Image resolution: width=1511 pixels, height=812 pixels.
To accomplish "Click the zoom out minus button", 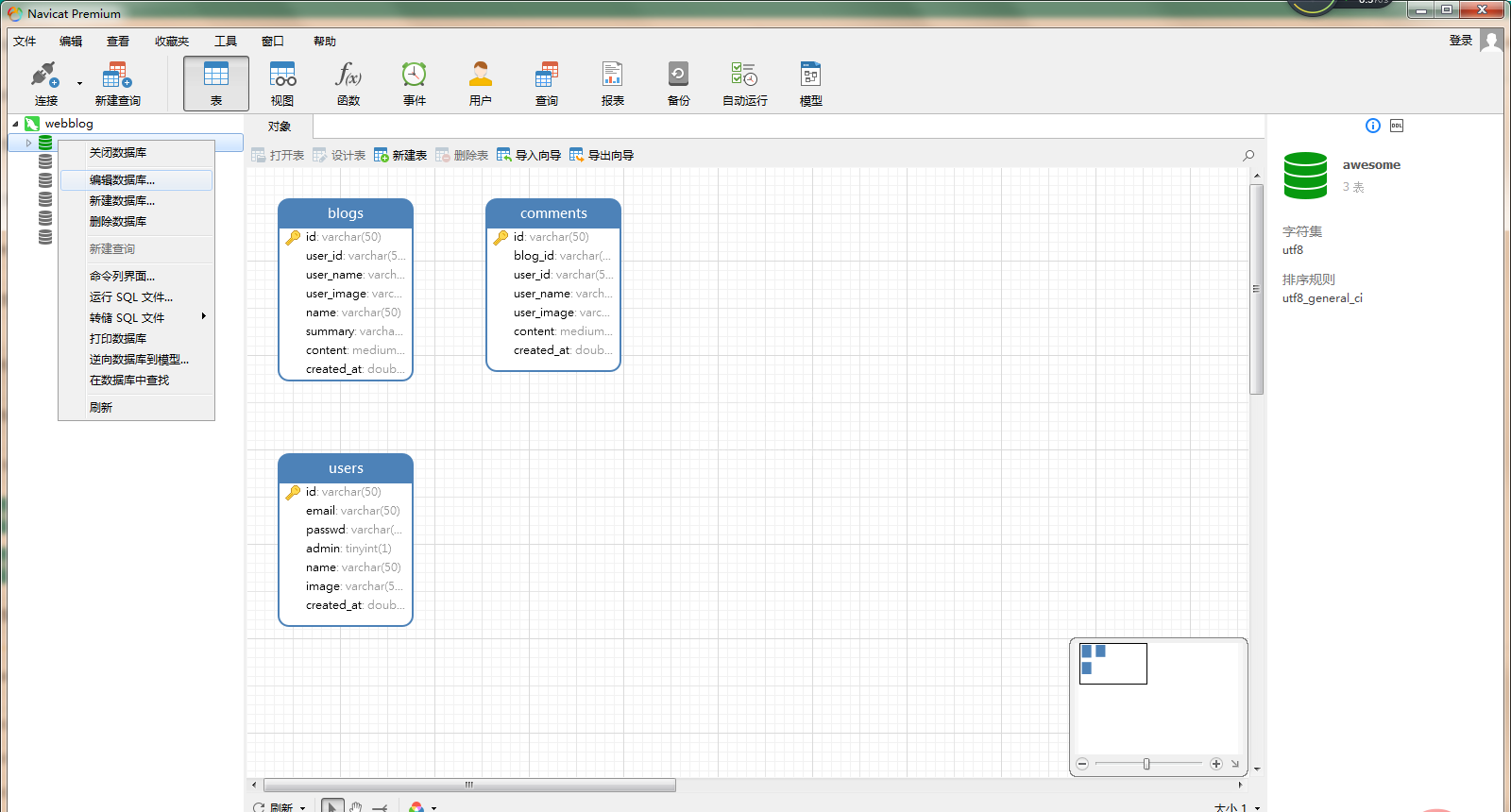I will click(x=1082, y=764).
